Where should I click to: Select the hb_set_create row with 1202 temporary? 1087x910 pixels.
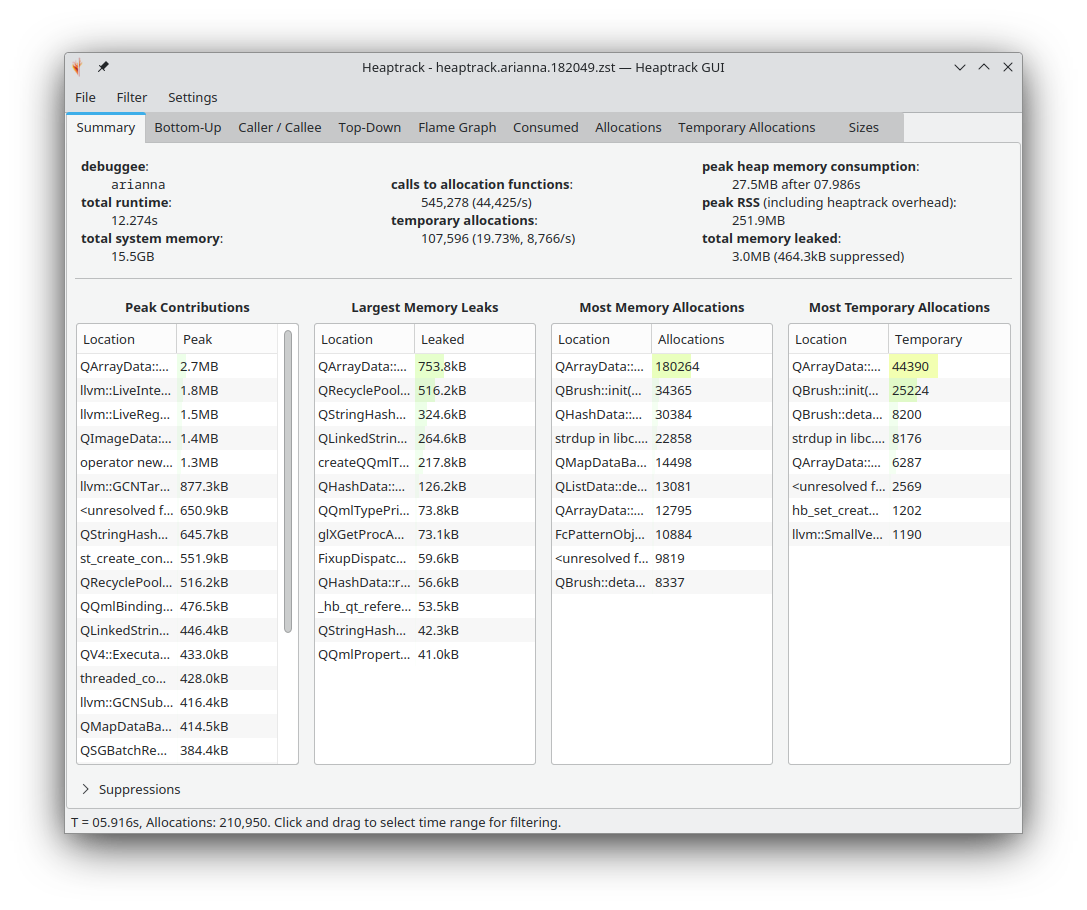click(898, 511)
